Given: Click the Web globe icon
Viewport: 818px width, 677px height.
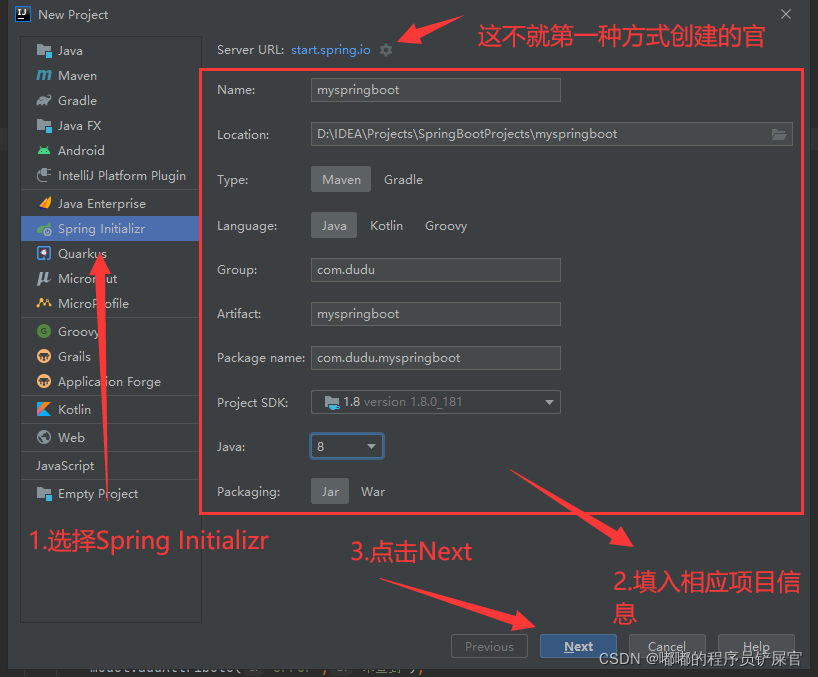Looking at the screenshot, I should (x=44, y=437).
